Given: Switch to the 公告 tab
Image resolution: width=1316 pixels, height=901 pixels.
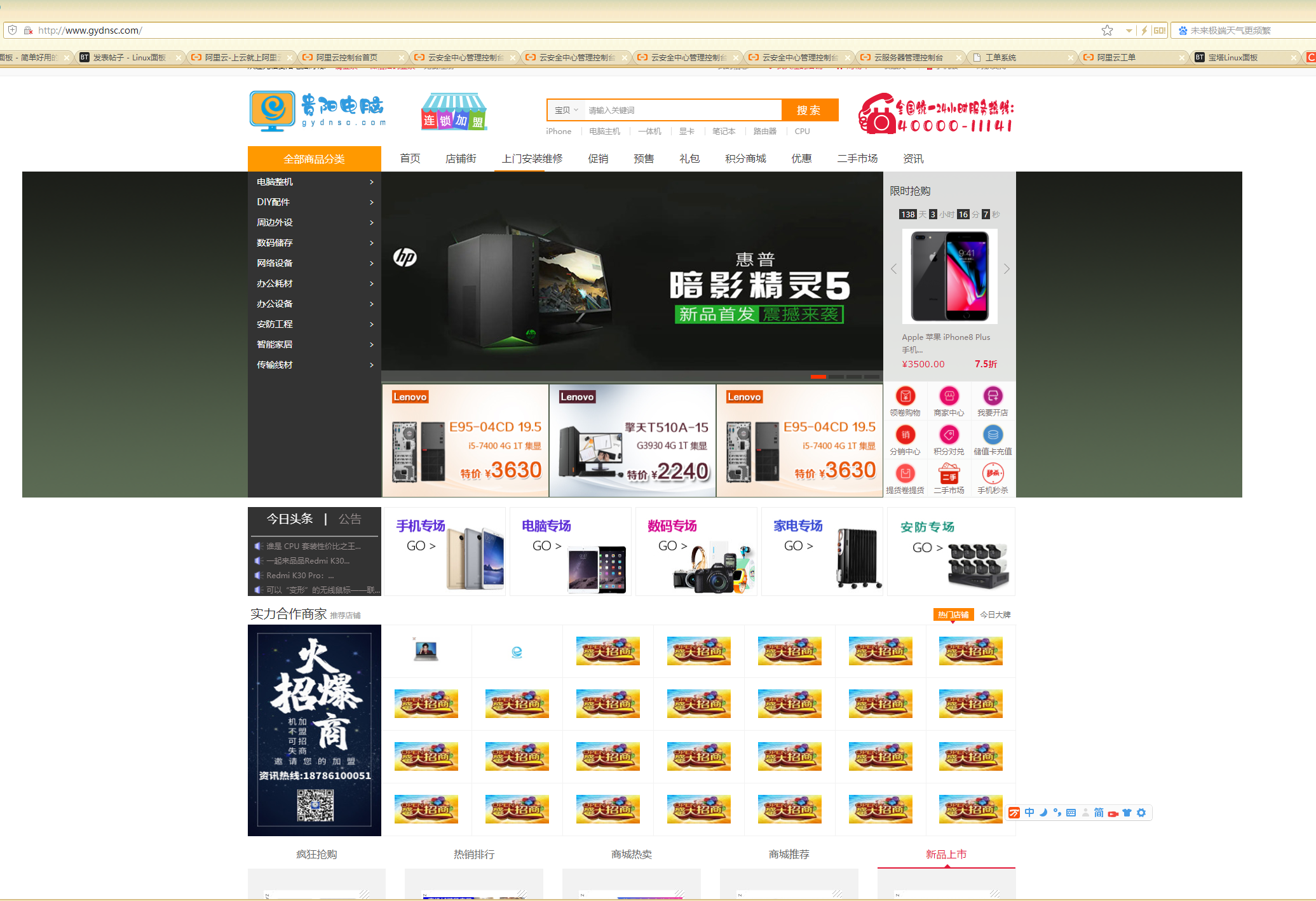Looking at the screenshot, I should (349, 518).
